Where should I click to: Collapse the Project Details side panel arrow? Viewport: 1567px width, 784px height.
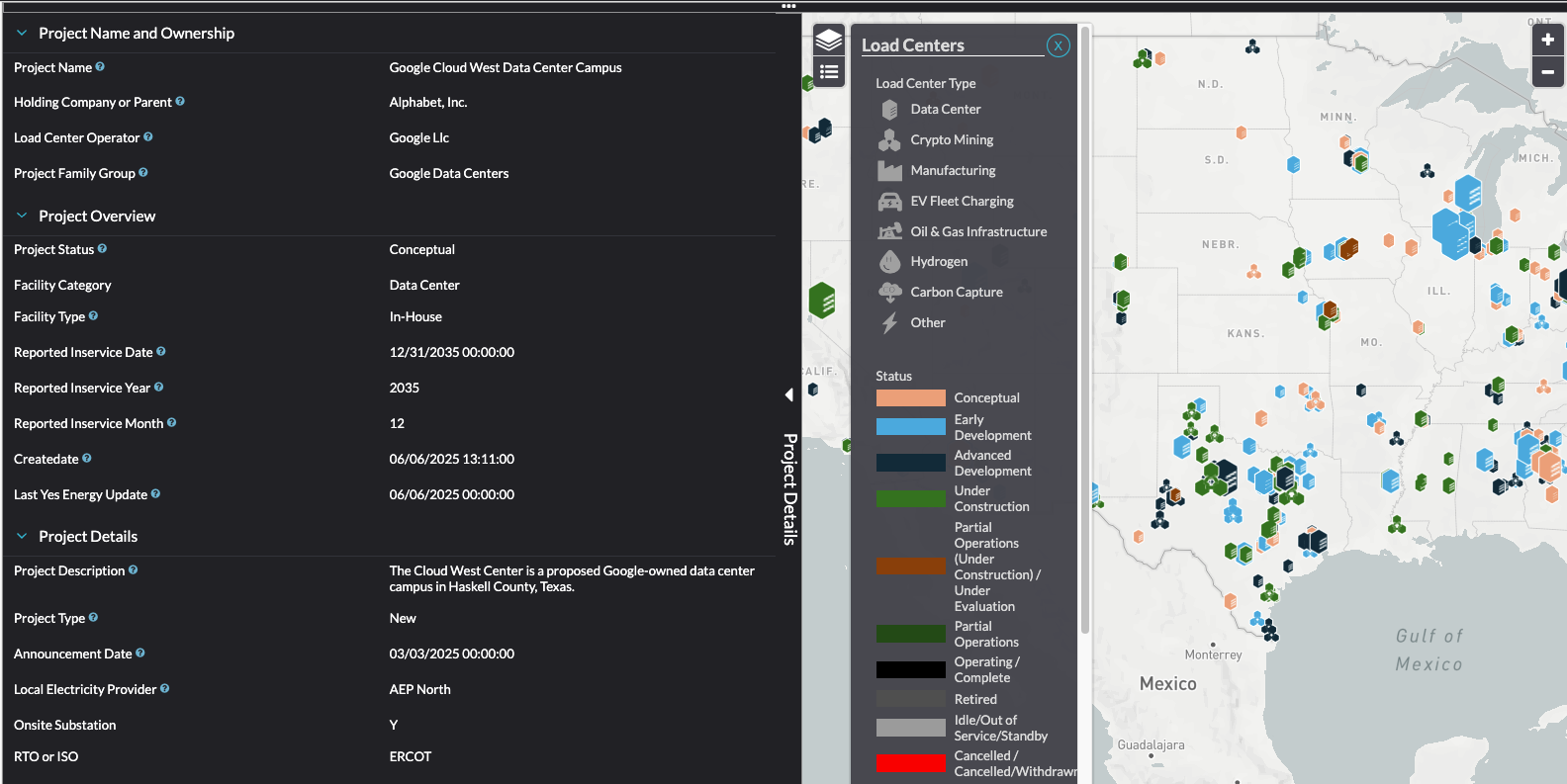point(789,395)
